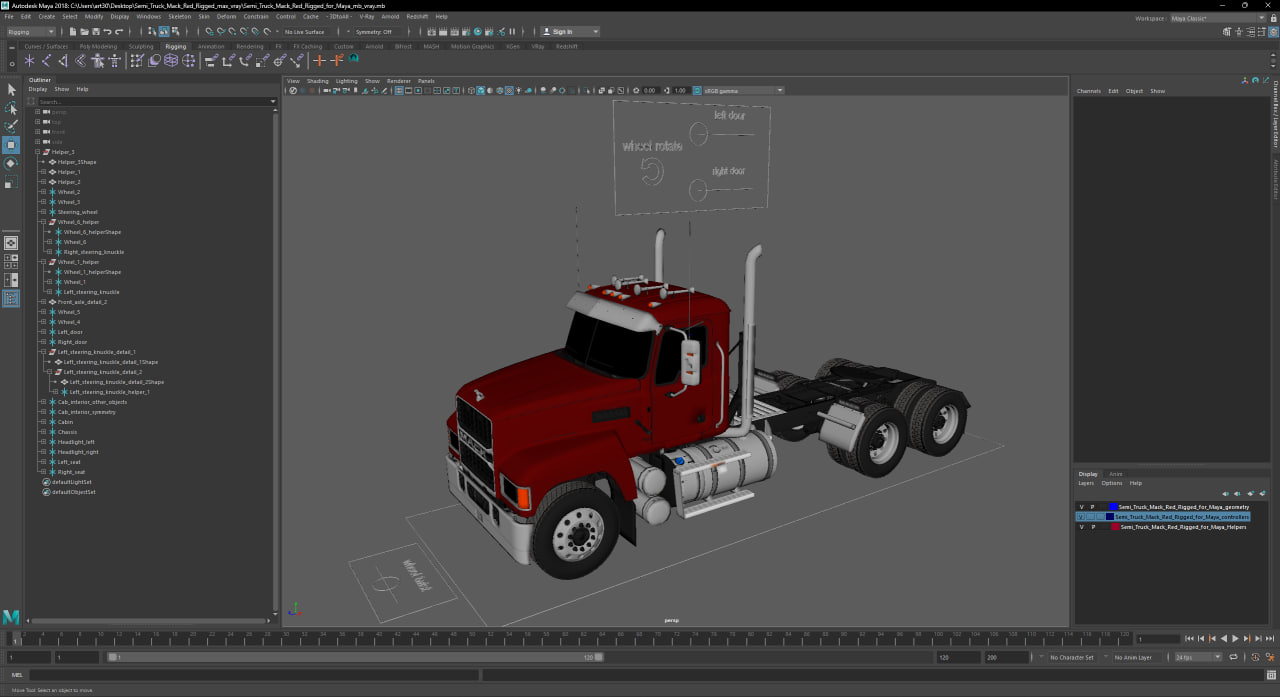Open the sRGB gamma dropdown
The width and height of the screenshot is (1280, 697).
743,90
